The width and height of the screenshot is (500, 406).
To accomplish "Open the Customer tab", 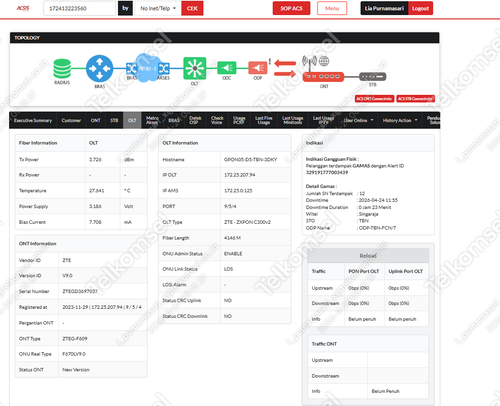I will click(x=71, y=120).
